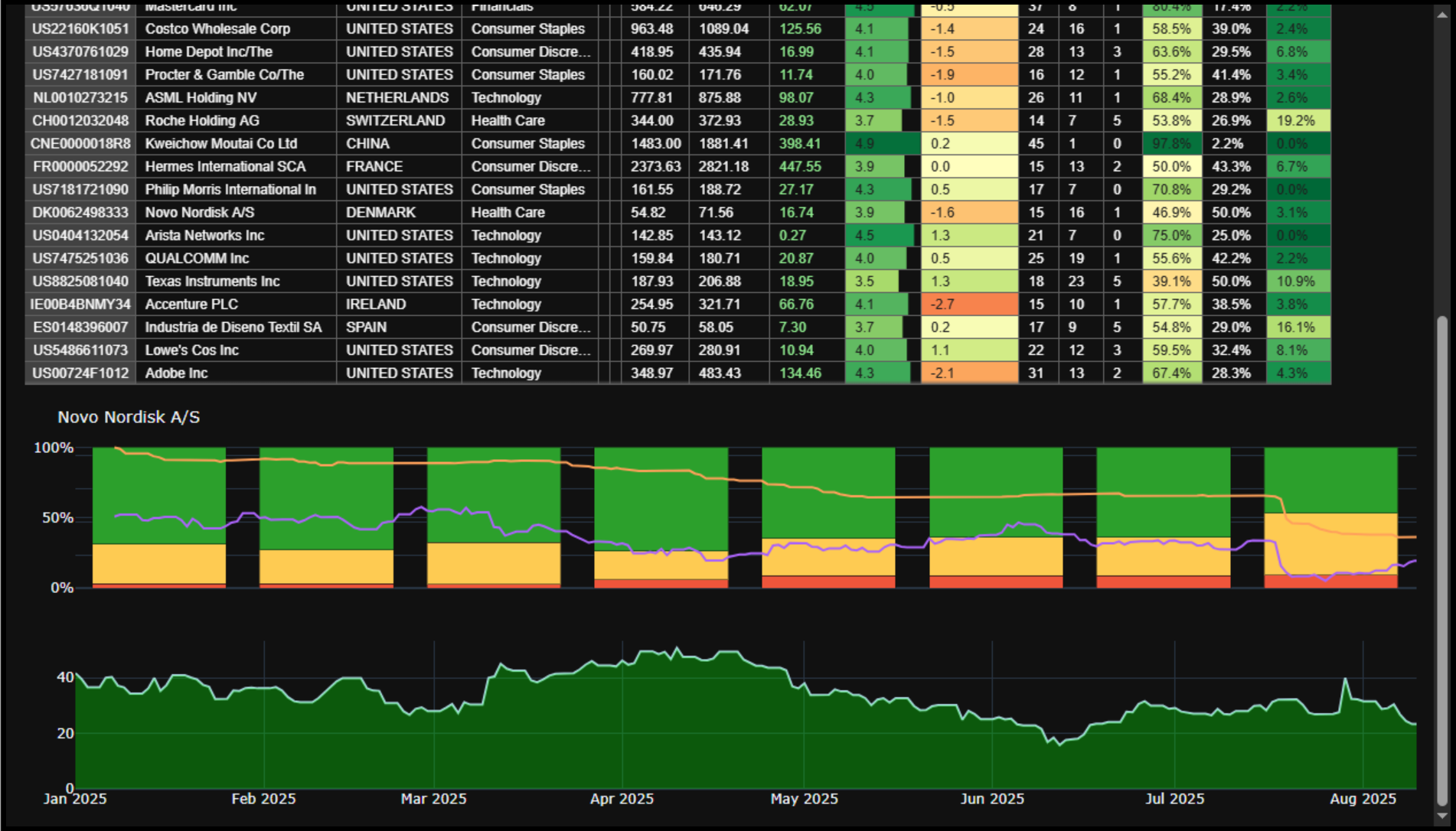
Task: Click the vertical scrollbar thumb
Action: (x=1442, y=560)
